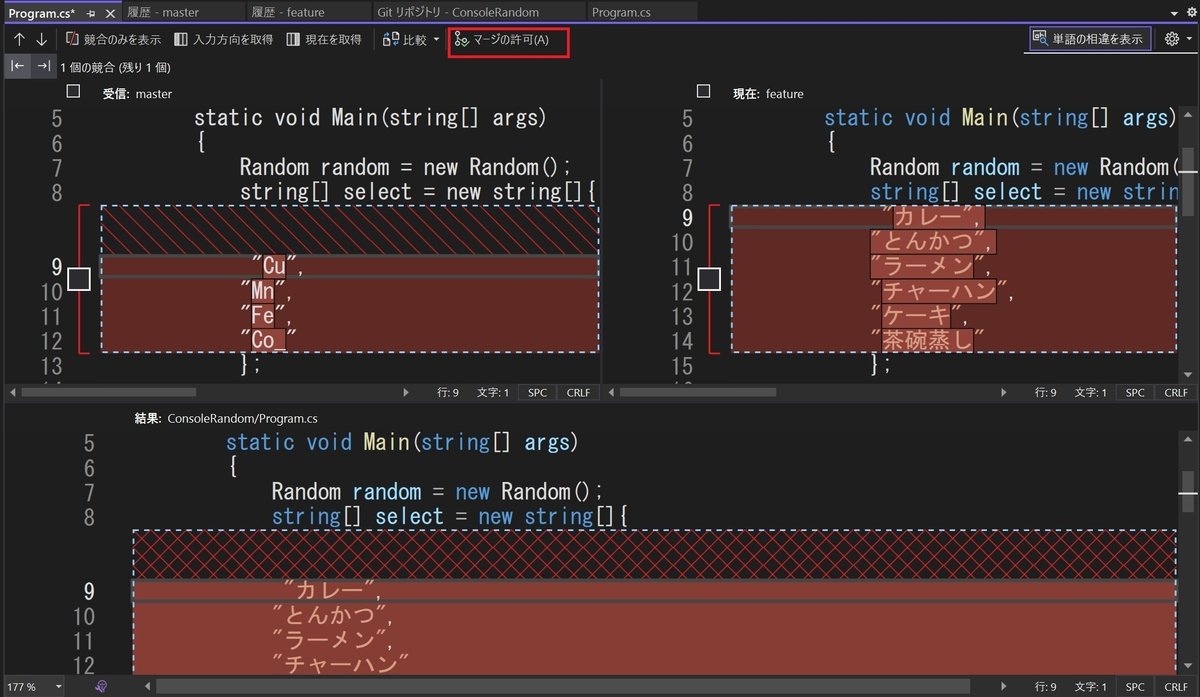
Task: Navigate to the previous conflict with up arrow
Action: (17, 38)
